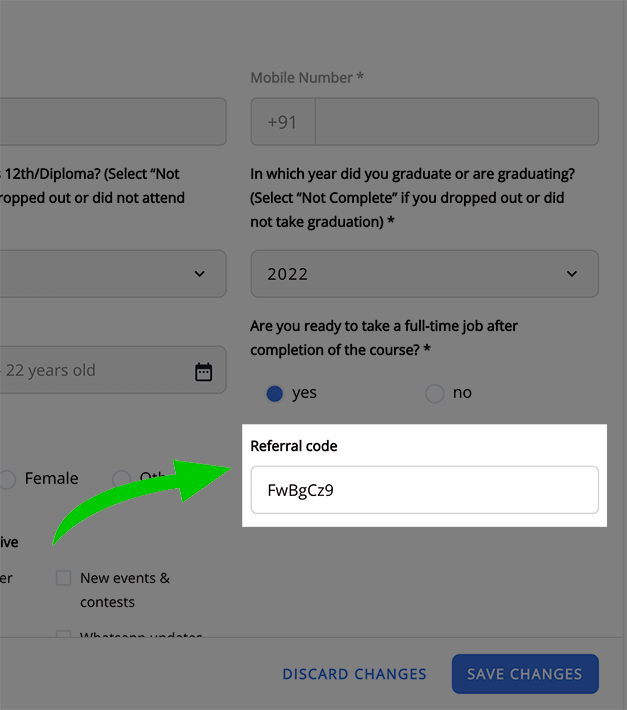Choose the Female gender radio button
This screenshot has height=710, width=627.
point(7,479)
